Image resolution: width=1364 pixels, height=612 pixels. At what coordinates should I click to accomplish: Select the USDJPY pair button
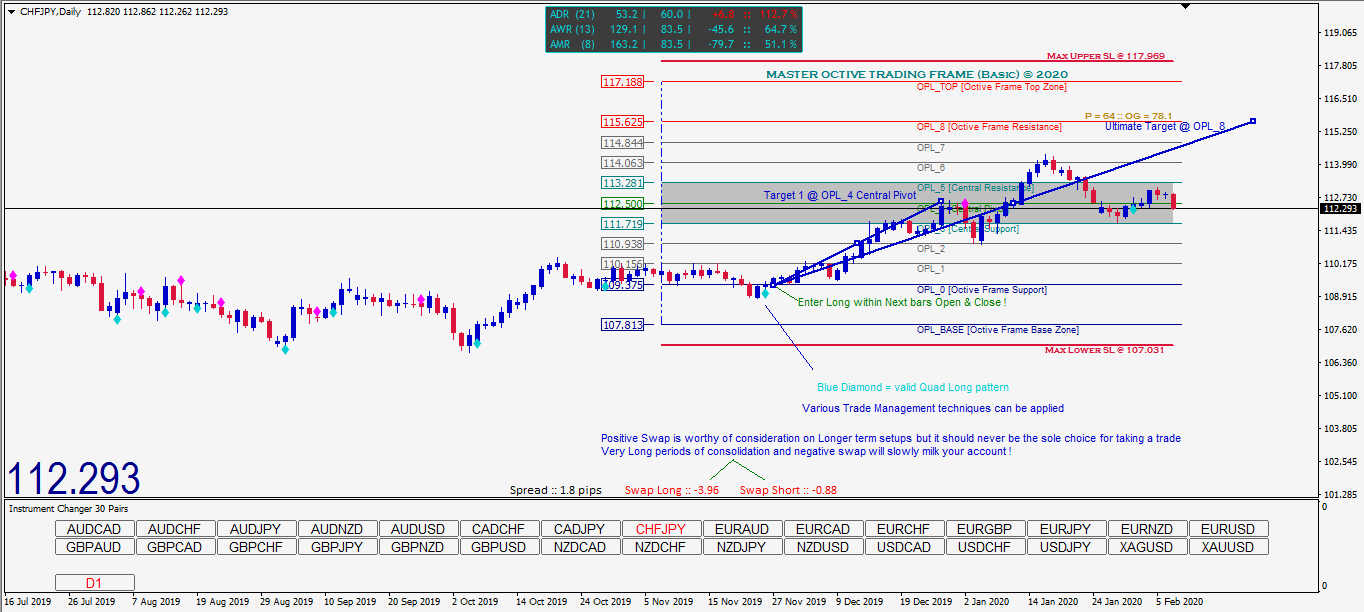click(x=1066, y=547)
